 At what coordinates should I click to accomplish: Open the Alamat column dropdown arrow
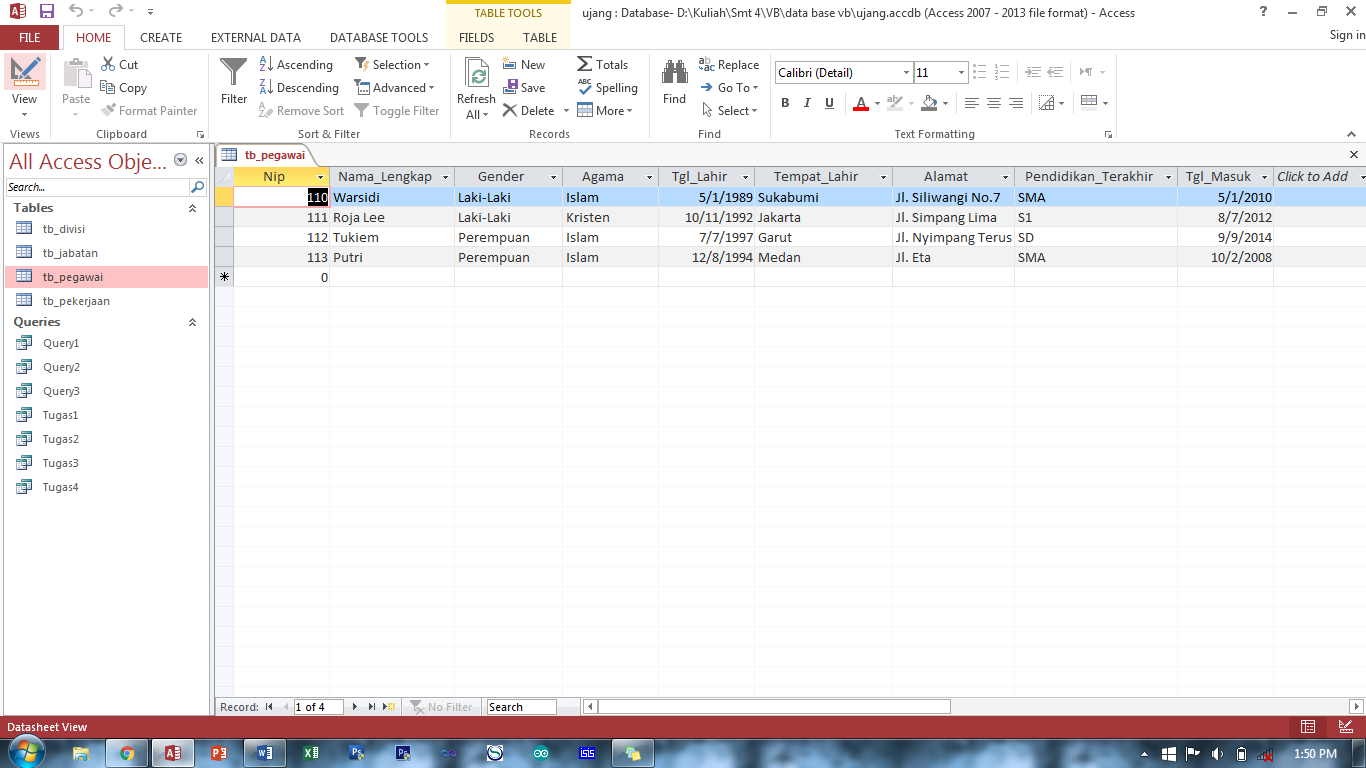1005,177
